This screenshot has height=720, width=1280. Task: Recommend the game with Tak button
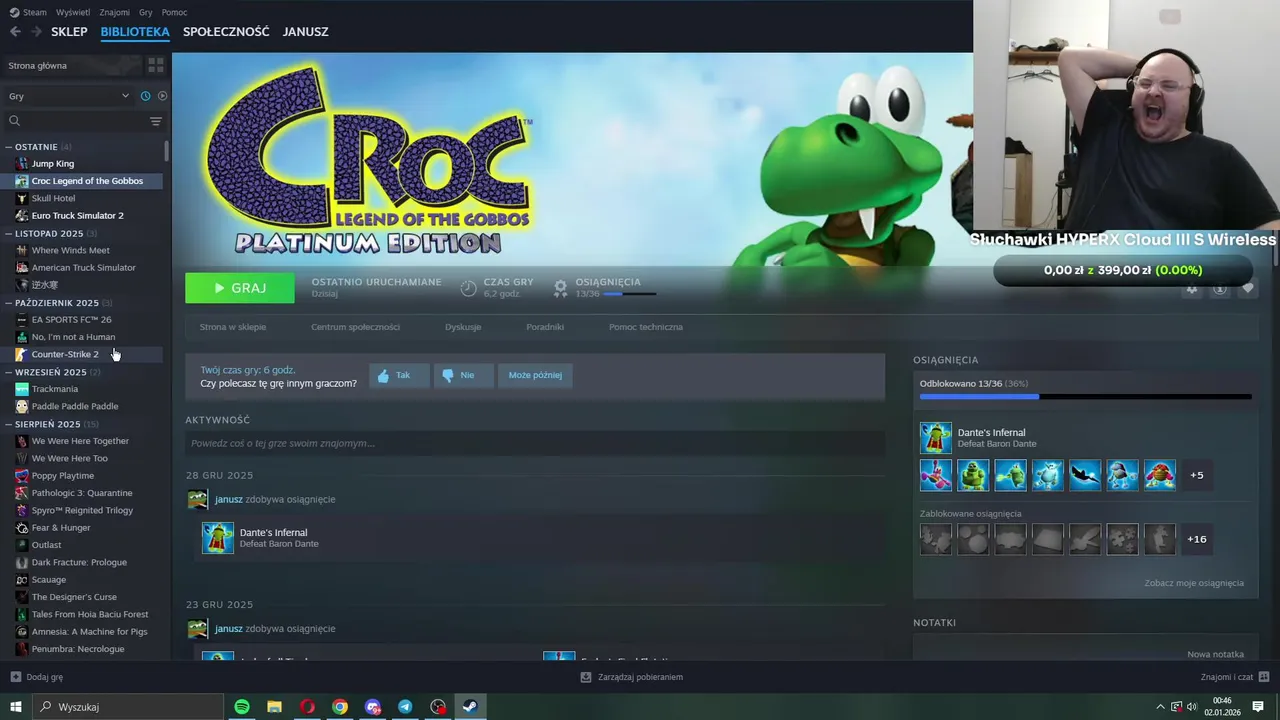coord(398,375)
